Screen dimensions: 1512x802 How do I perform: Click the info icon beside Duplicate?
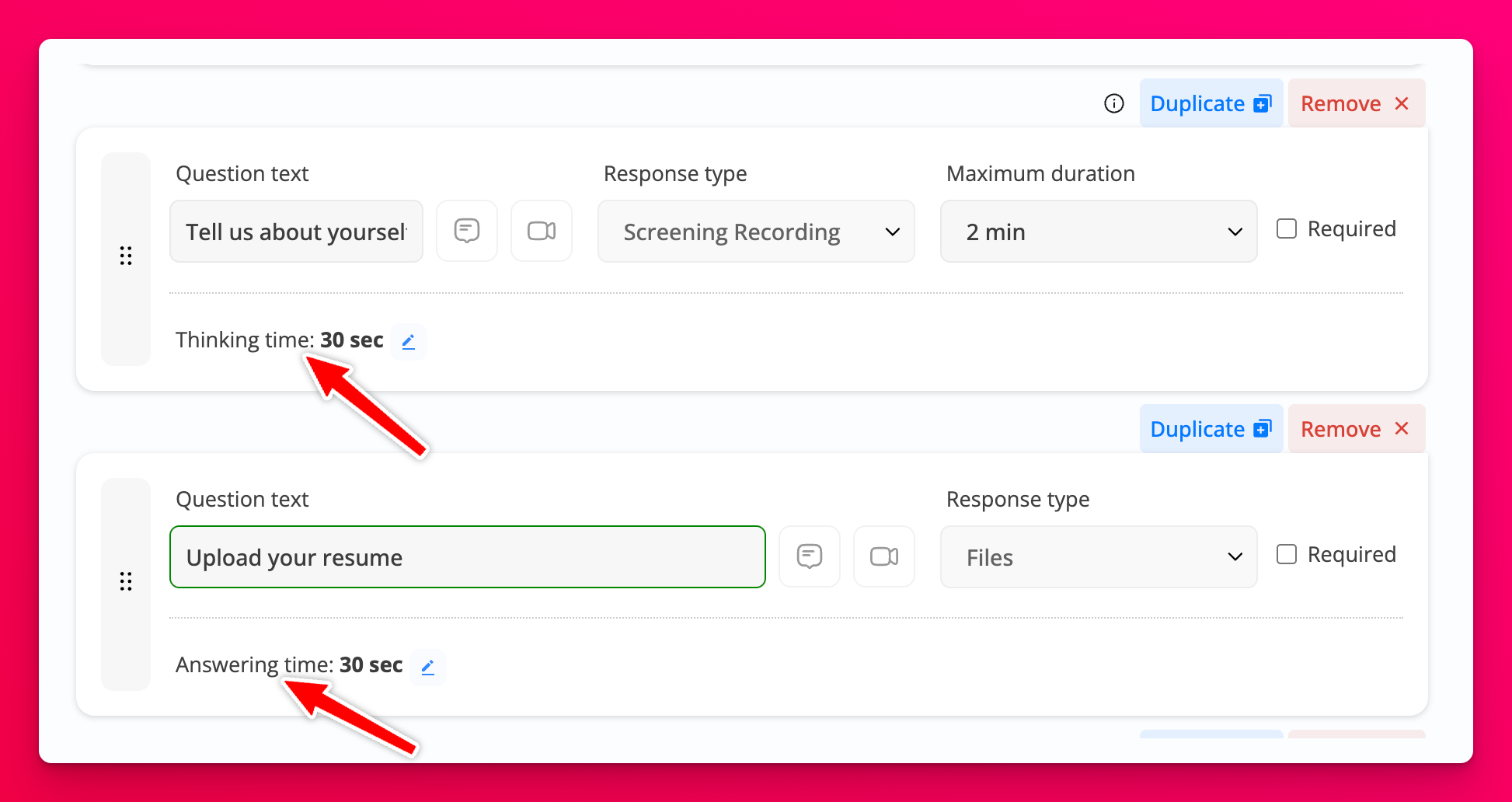pyautogui.click(x=1113, y=103)
